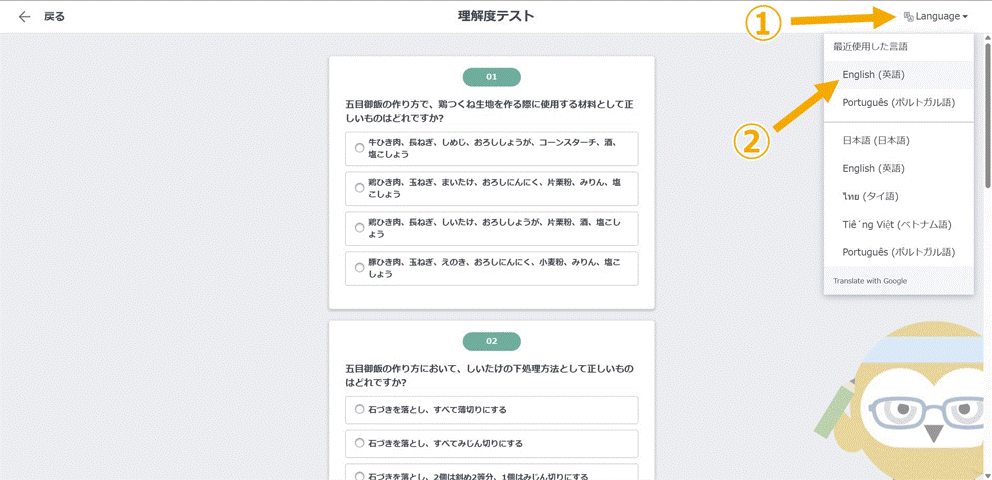
Task: Select radio for 鶏ひき肉、長ねぎ、しいたけ answer
Action: tap(359, 228)
